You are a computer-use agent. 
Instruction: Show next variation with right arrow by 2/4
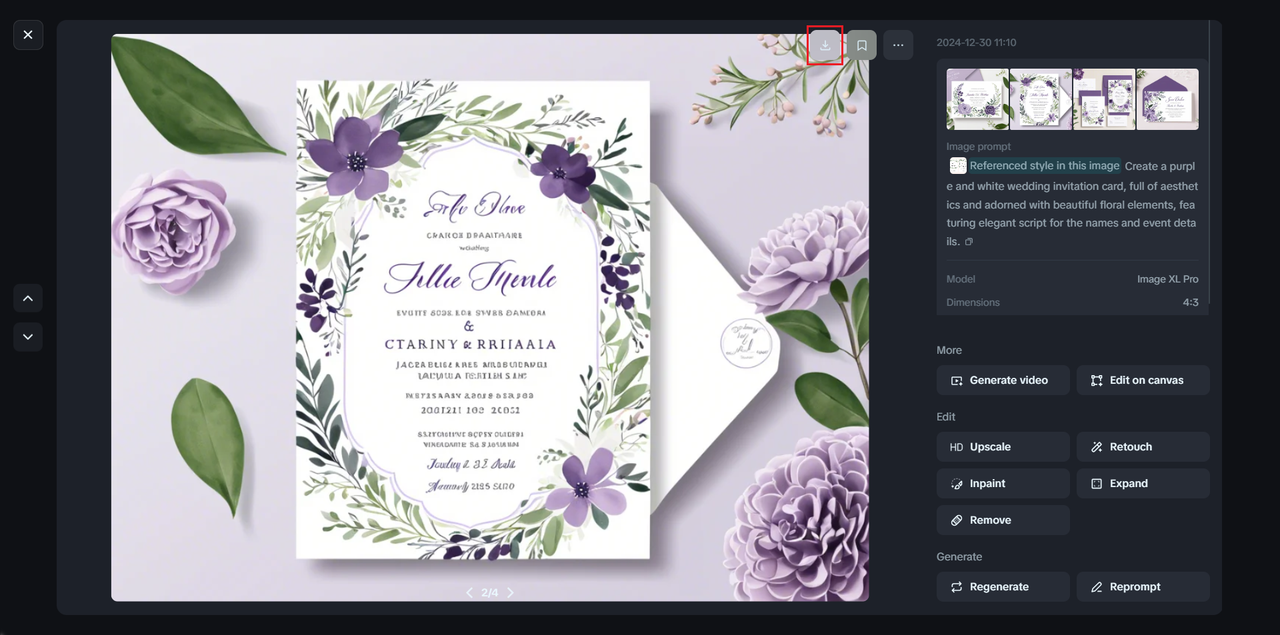tap(511, 593)
